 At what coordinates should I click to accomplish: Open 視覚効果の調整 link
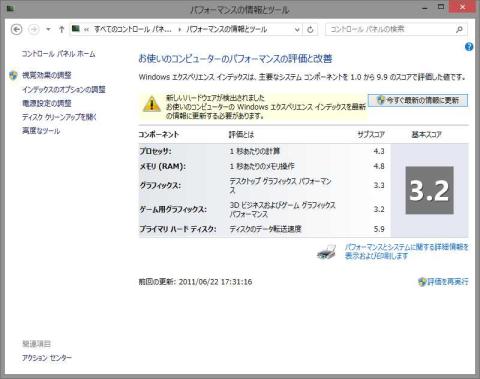click(47, 75)
